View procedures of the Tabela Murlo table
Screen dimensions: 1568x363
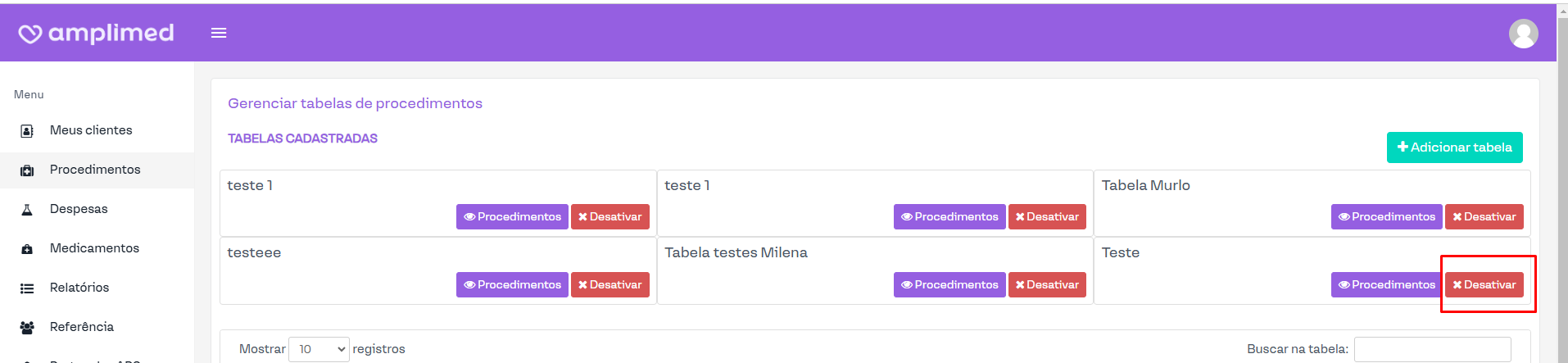coord(1386,217)
